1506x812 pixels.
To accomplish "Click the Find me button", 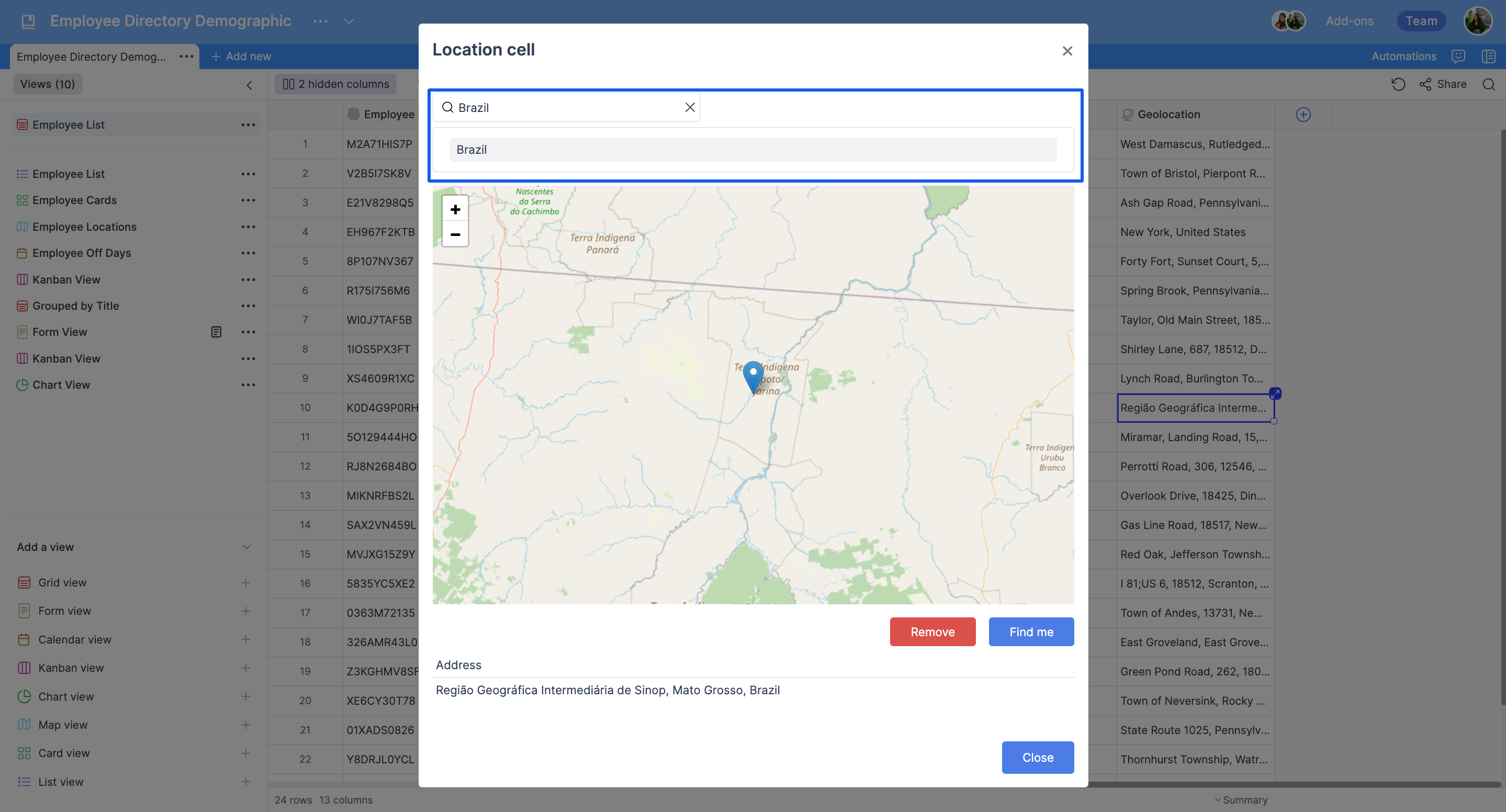I will point(1031,631).
